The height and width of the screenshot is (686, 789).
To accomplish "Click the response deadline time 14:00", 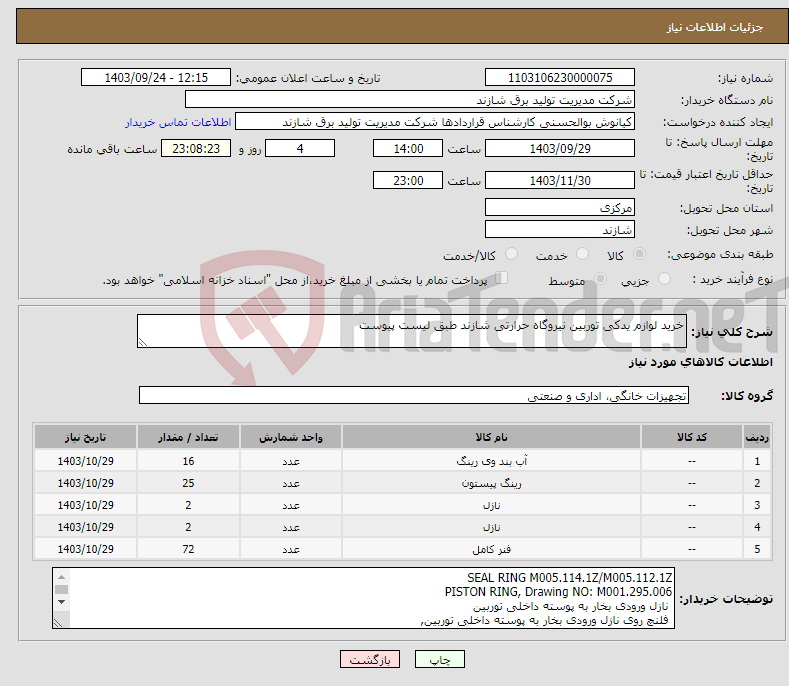I will [408, 148].
